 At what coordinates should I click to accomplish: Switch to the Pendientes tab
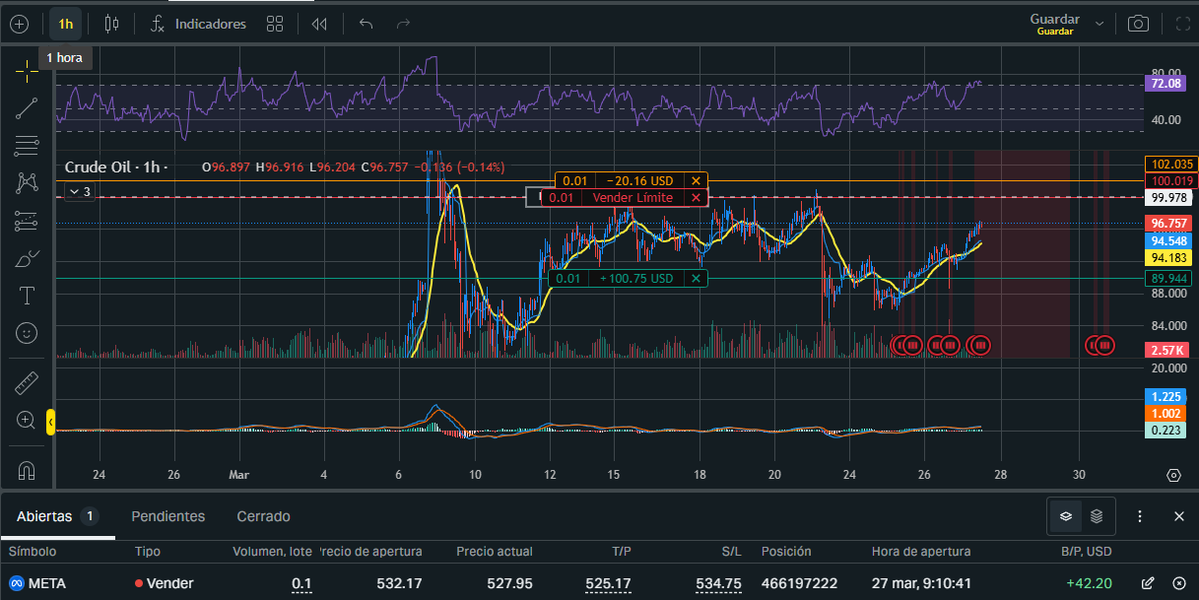pos(168,517)
